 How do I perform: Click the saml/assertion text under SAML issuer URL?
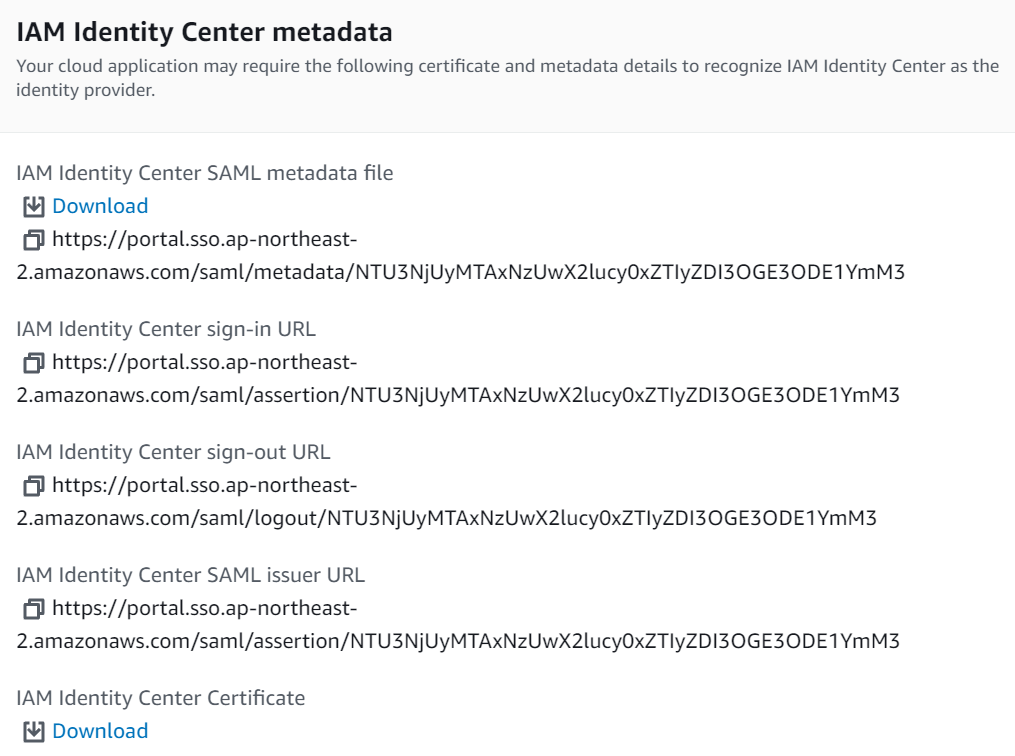458,641
